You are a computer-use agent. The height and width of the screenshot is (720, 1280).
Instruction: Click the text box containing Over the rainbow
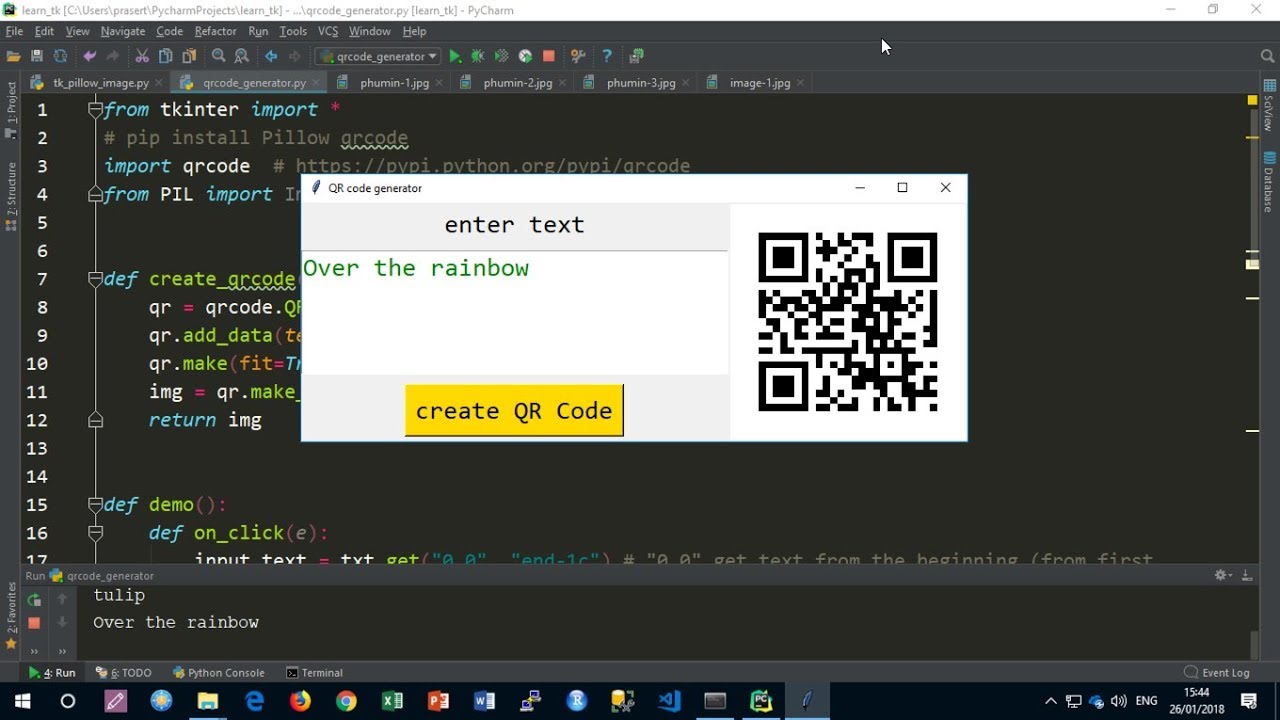point(514,313)
